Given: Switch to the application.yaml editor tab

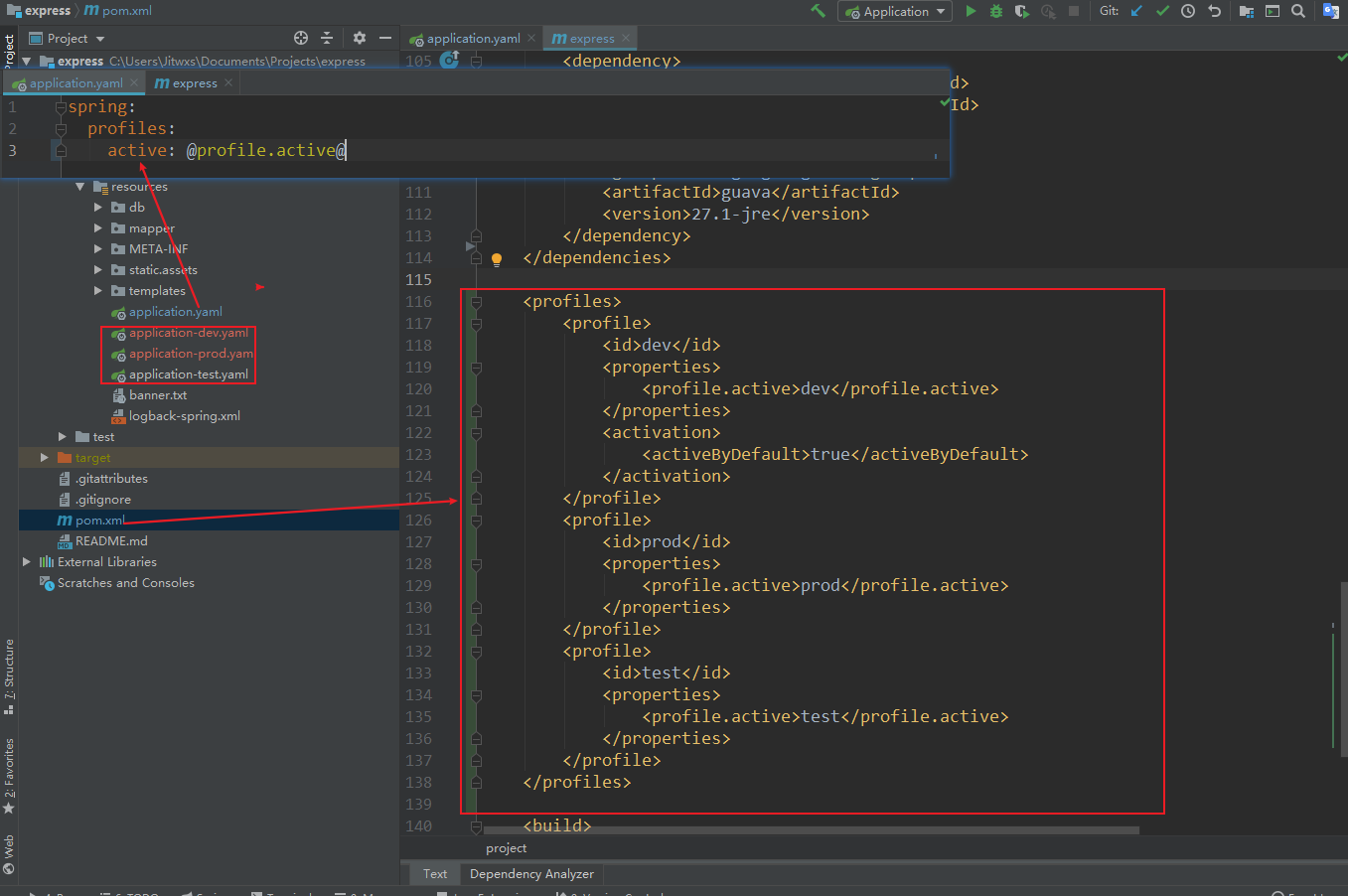Looking at the screenshot, I should tap(473, 39).
